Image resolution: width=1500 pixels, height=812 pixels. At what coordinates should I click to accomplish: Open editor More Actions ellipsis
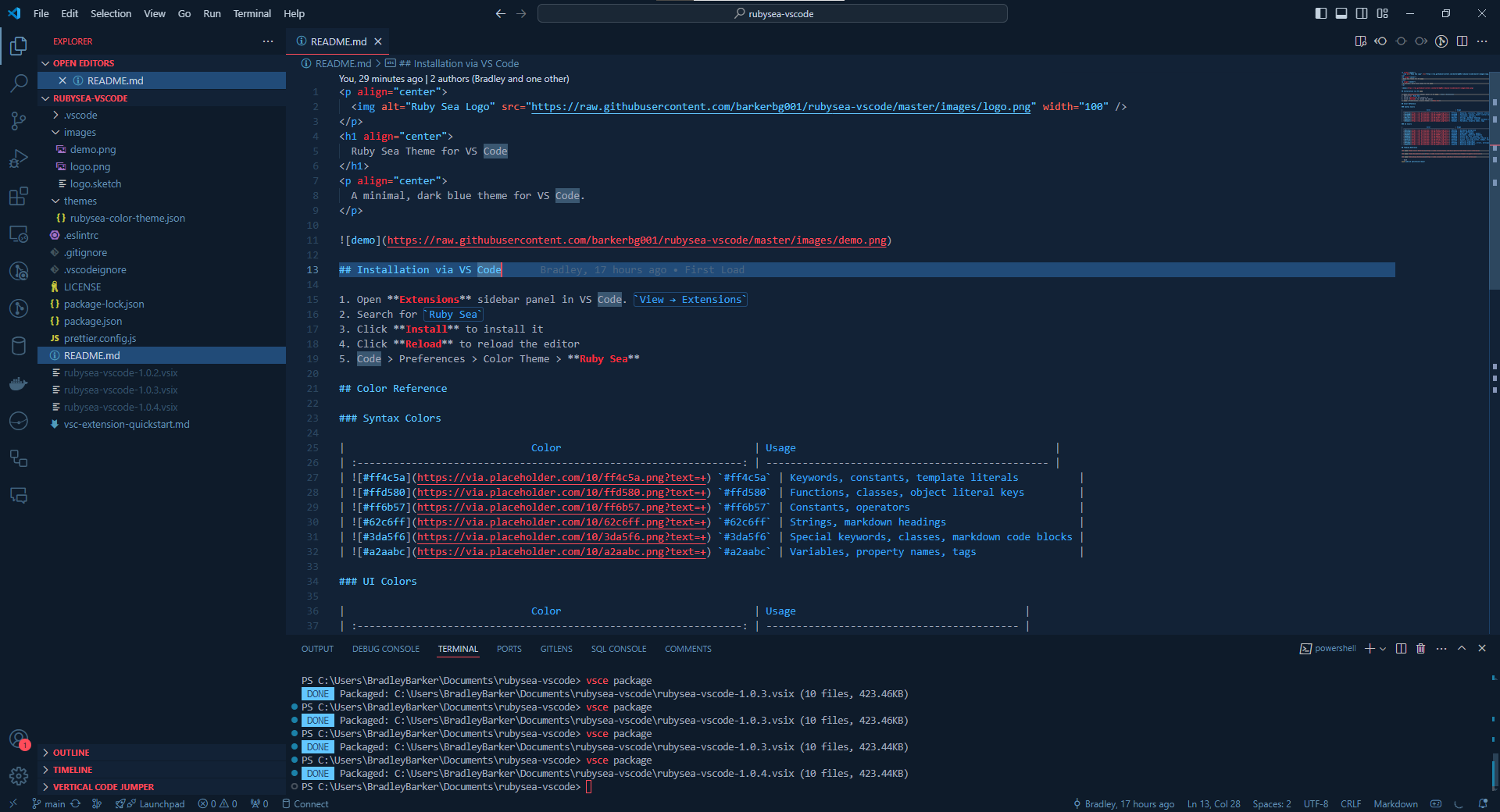coord(1482,41)
